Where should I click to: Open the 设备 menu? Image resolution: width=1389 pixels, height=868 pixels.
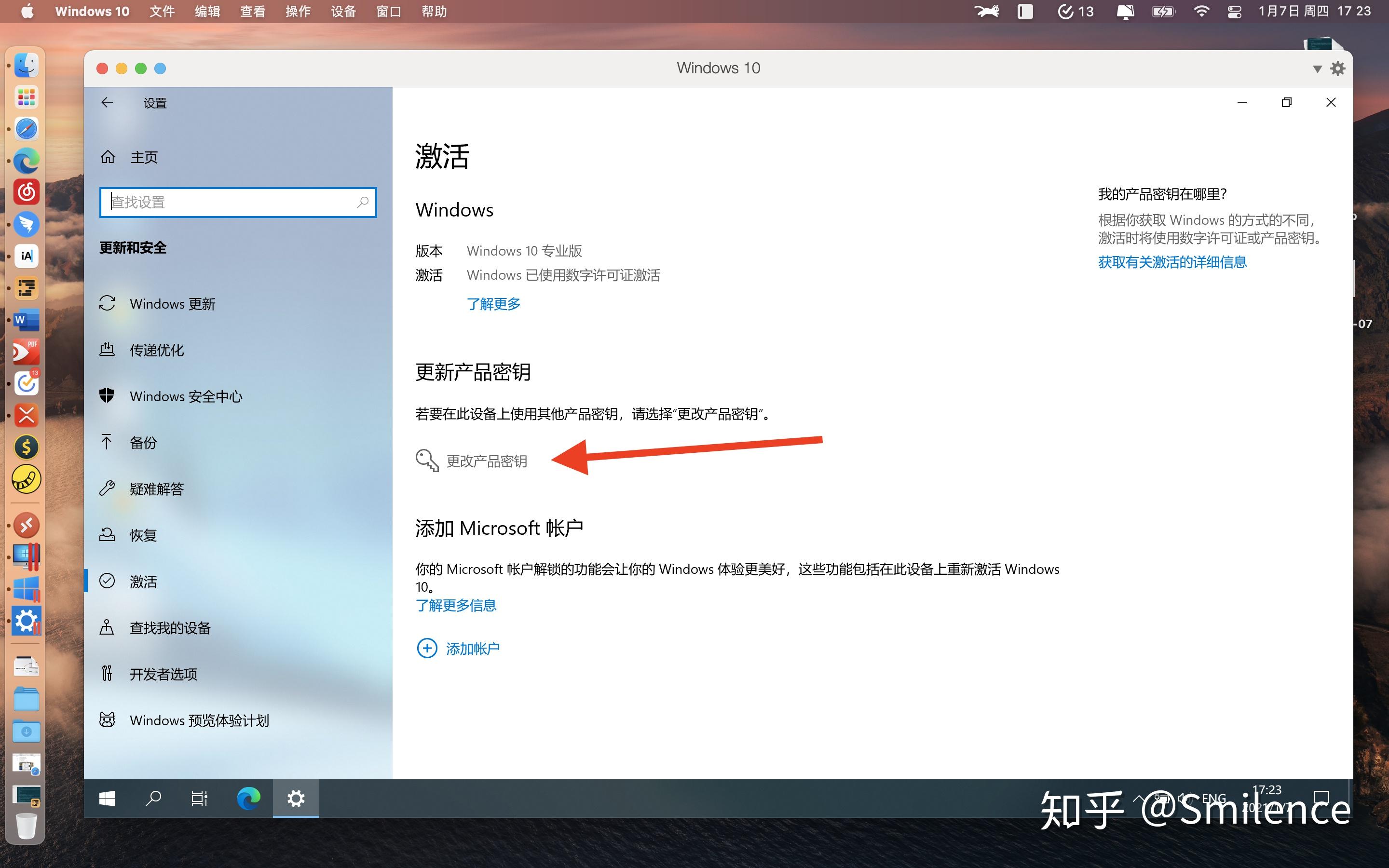(343, 12)
